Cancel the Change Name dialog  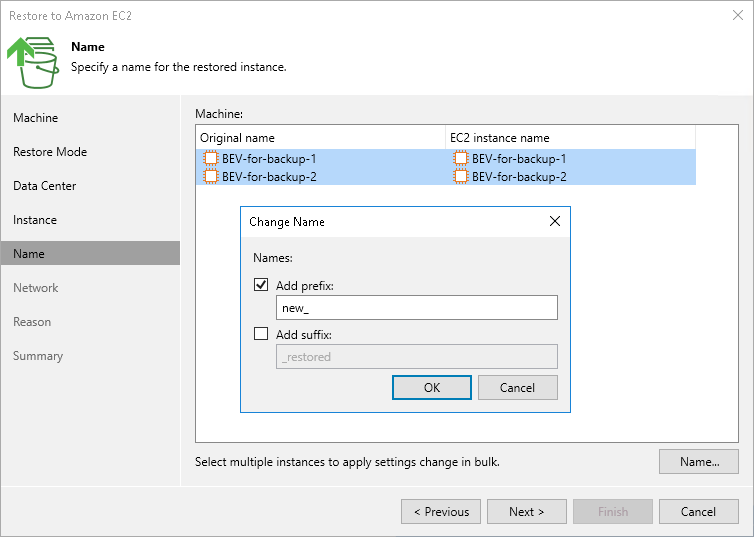coord(517,388)
